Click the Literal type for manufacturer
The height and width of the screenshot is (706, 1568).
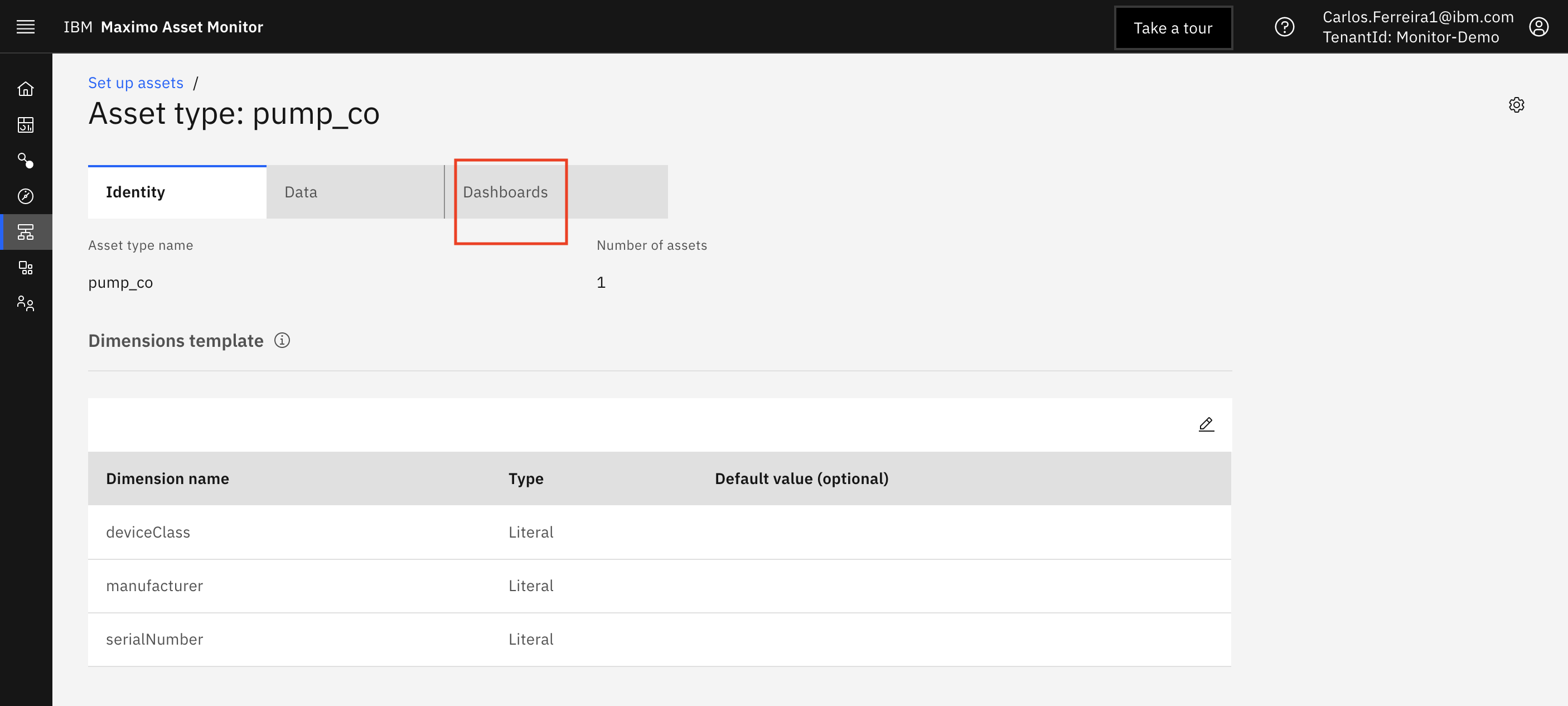531,586
